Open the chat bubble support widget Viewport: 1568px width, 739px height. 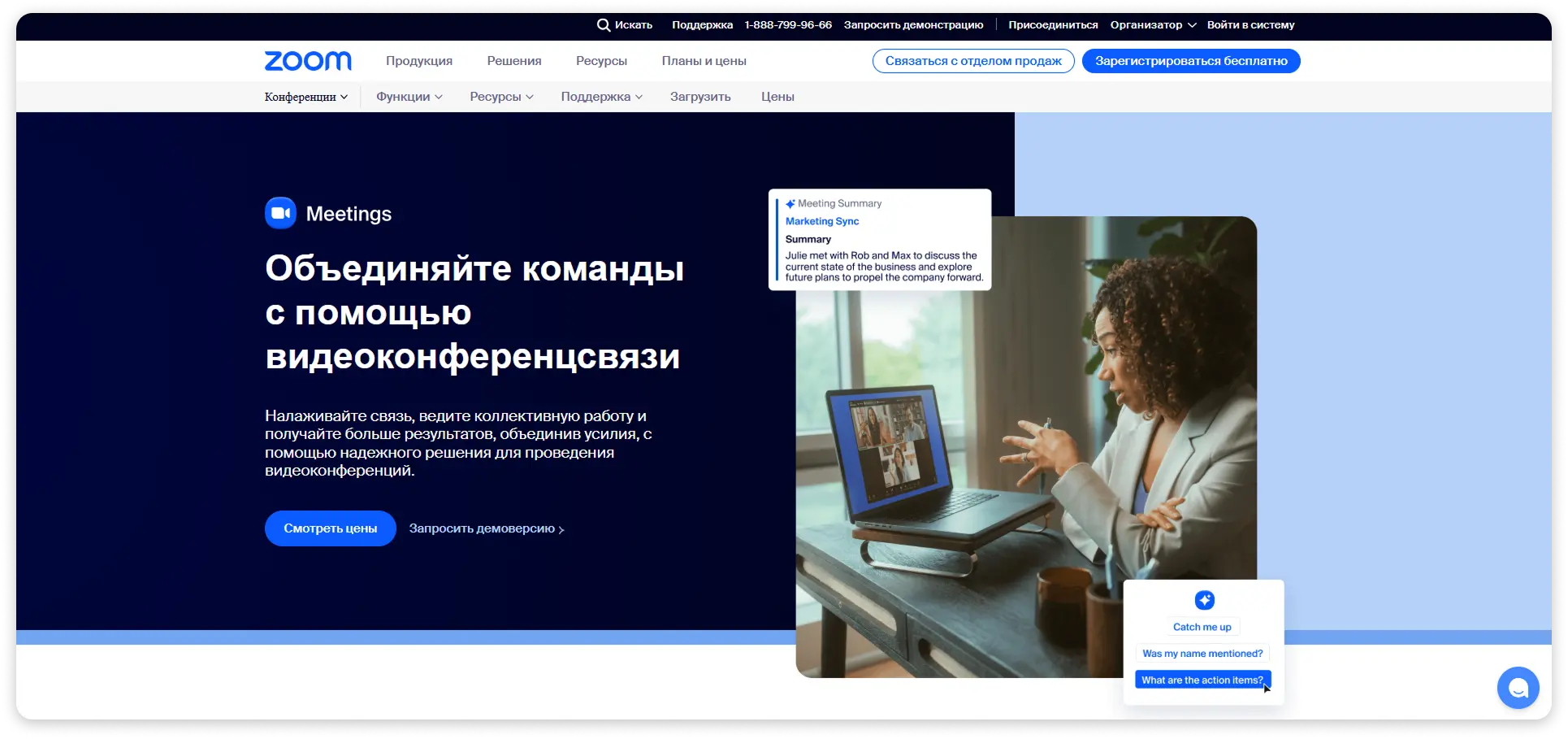coord(1518,688)
